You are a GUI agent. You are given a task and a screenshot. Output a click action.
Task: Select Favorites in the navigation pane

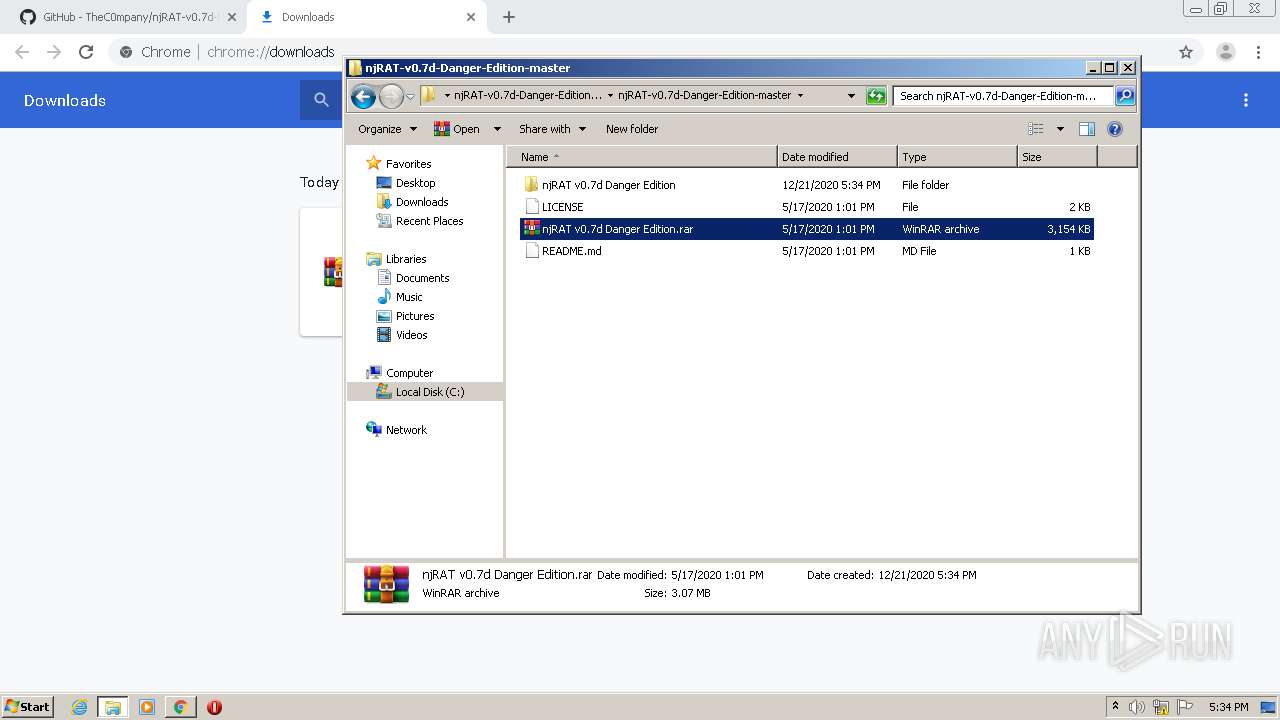399,164
